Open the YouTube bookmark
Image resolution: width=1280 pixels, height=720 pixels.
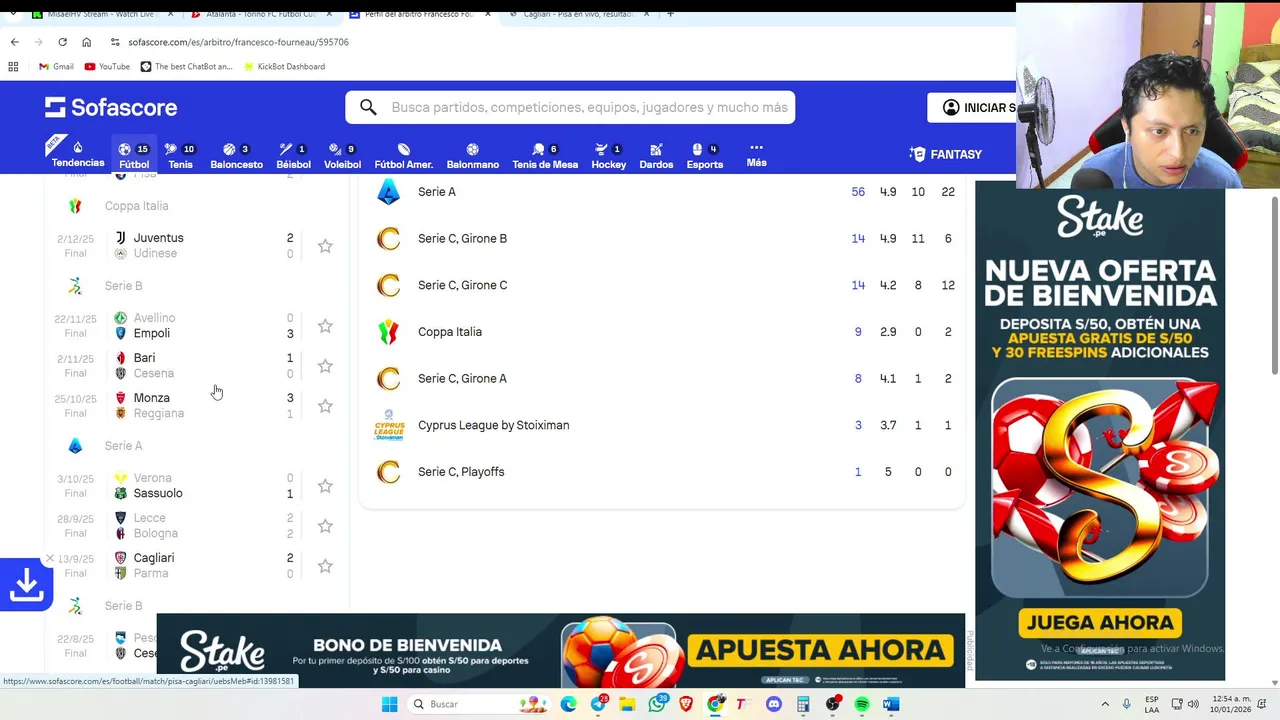tap(107, 66)
